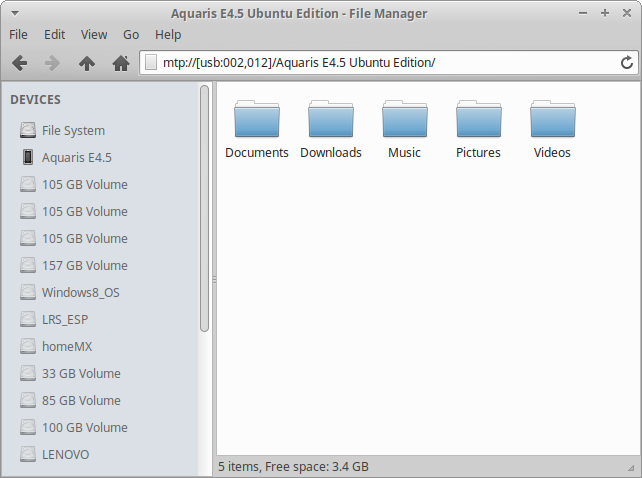
Task: Select LRS_ESP in the sidebar
Action: (x=65, y=320)
